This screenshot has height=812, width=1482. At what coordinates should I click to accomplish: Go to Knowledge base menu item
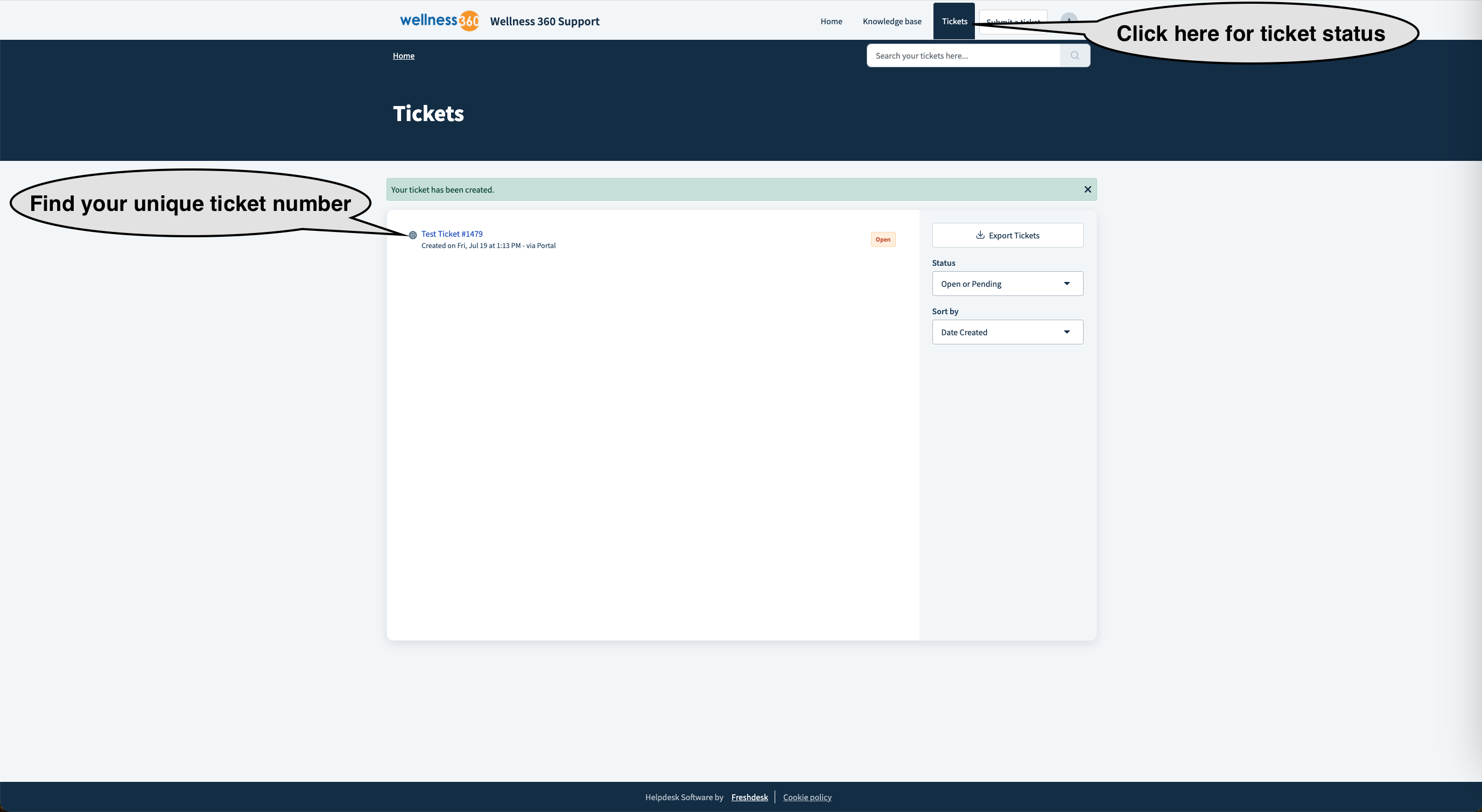(x=892, y=22)
